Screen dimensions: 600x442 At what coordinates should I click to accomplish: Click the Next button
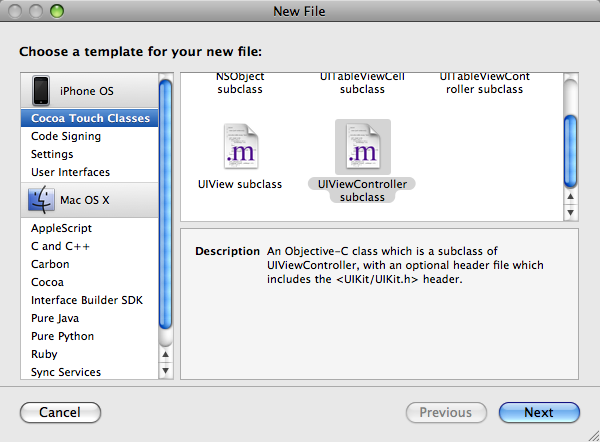pos(539,412)
